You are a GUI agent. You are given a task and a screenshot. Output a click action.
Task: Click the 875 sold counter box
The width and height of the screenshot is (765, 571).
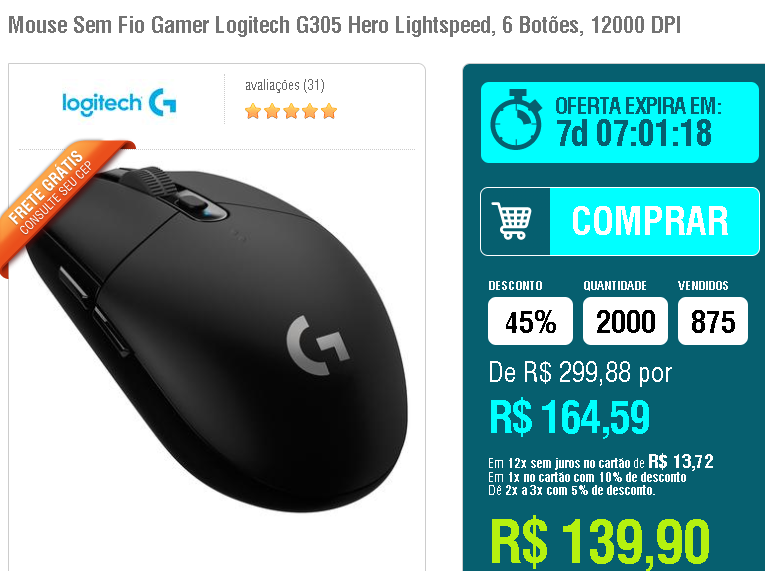tap(713, 321)
